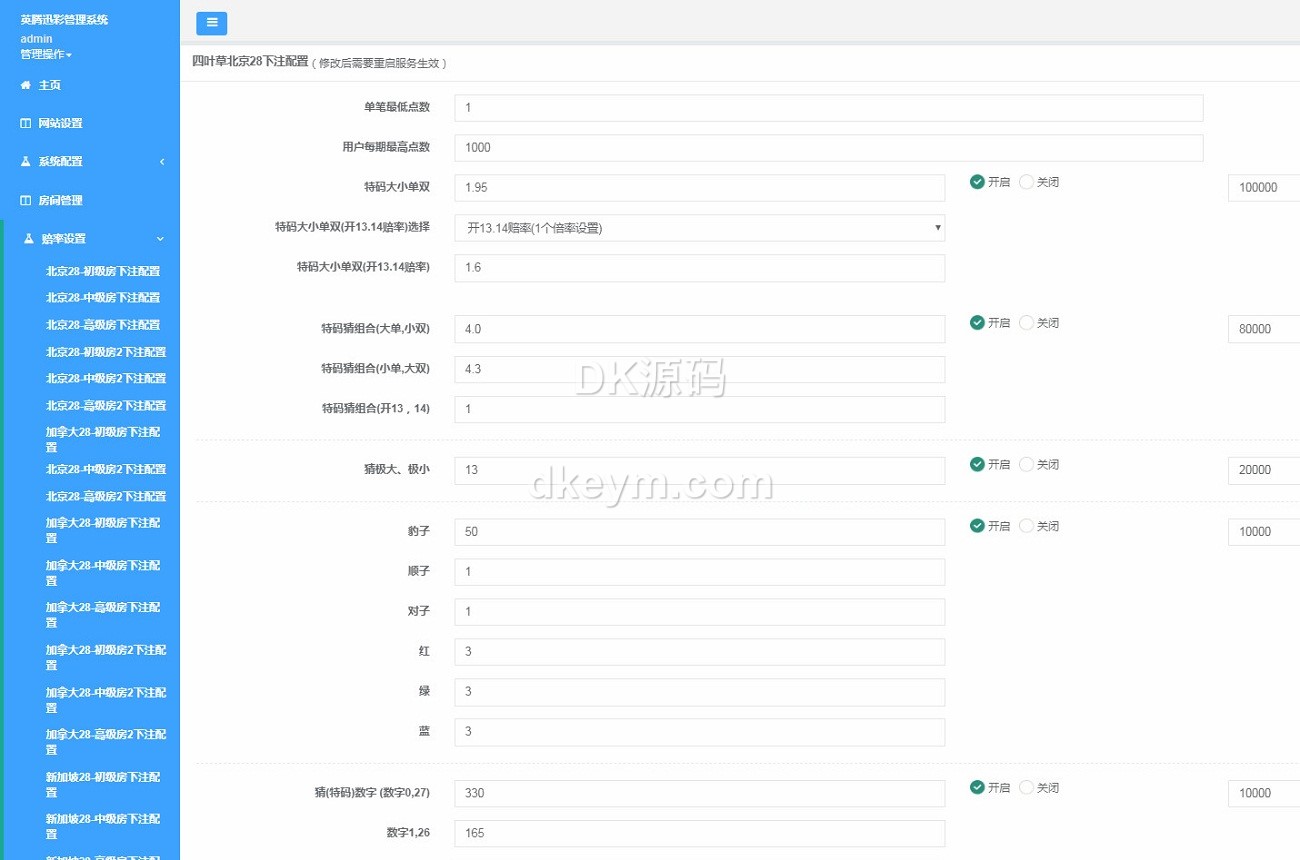Click the 豹子 odds input field
The width and height of the screenshot is (1300, 860).
(699, 532)
